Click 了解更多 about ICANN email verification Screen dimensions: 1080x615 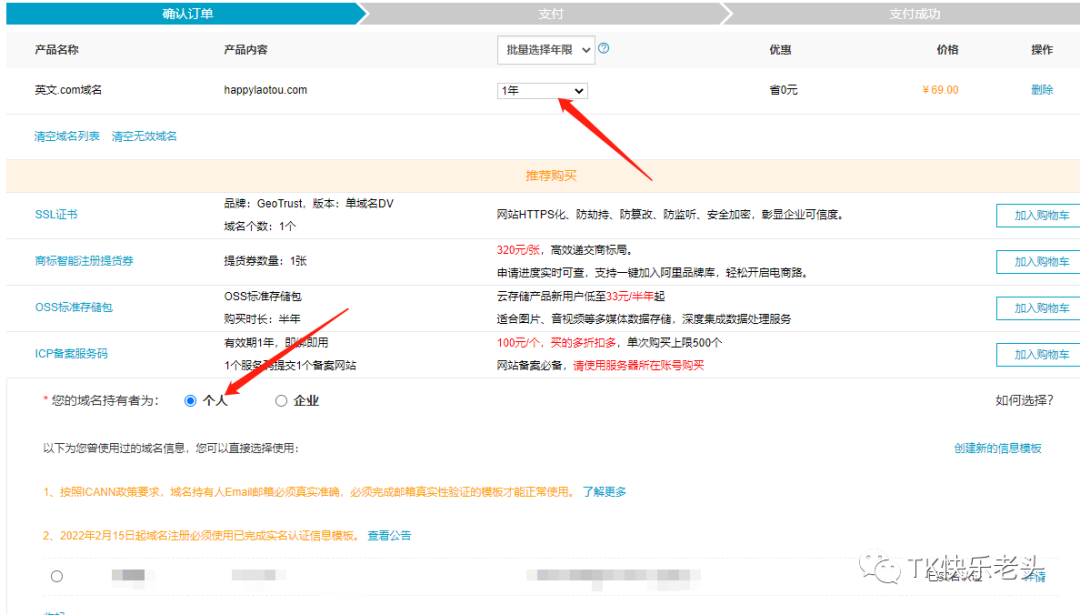tap(608, 490)
